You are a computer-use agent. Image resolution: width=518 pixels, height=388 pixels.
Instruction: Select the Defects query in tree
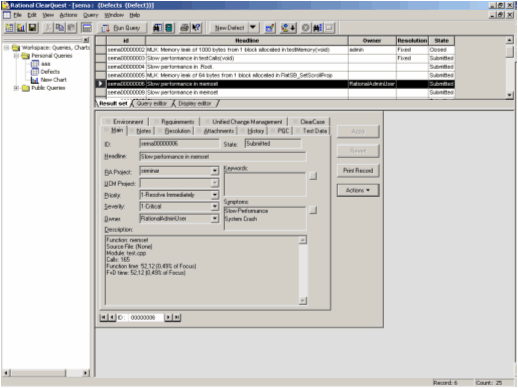(x=50, y=72)
